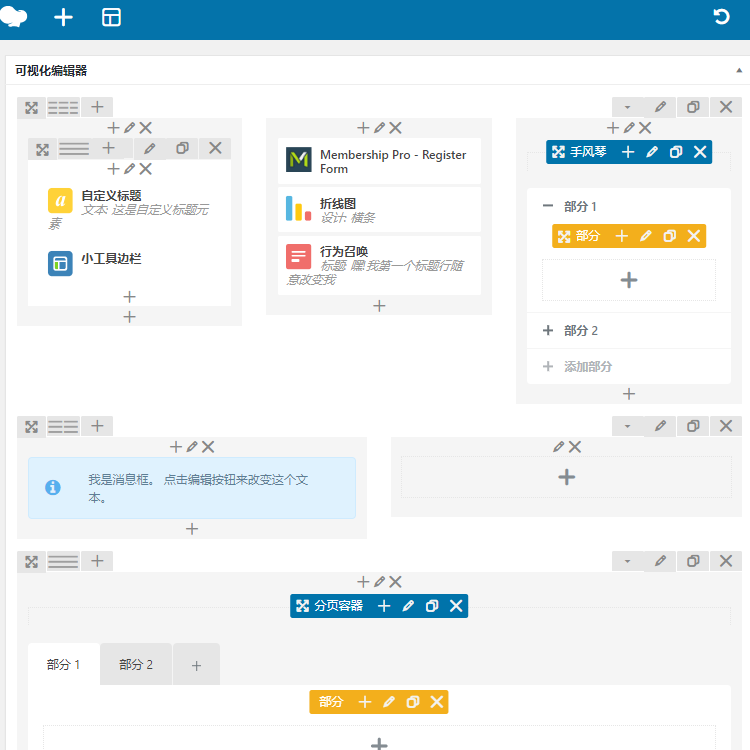The image size is (750, 750).
Task: Clone the row containing the message box
Action: [x=693, y=426]
